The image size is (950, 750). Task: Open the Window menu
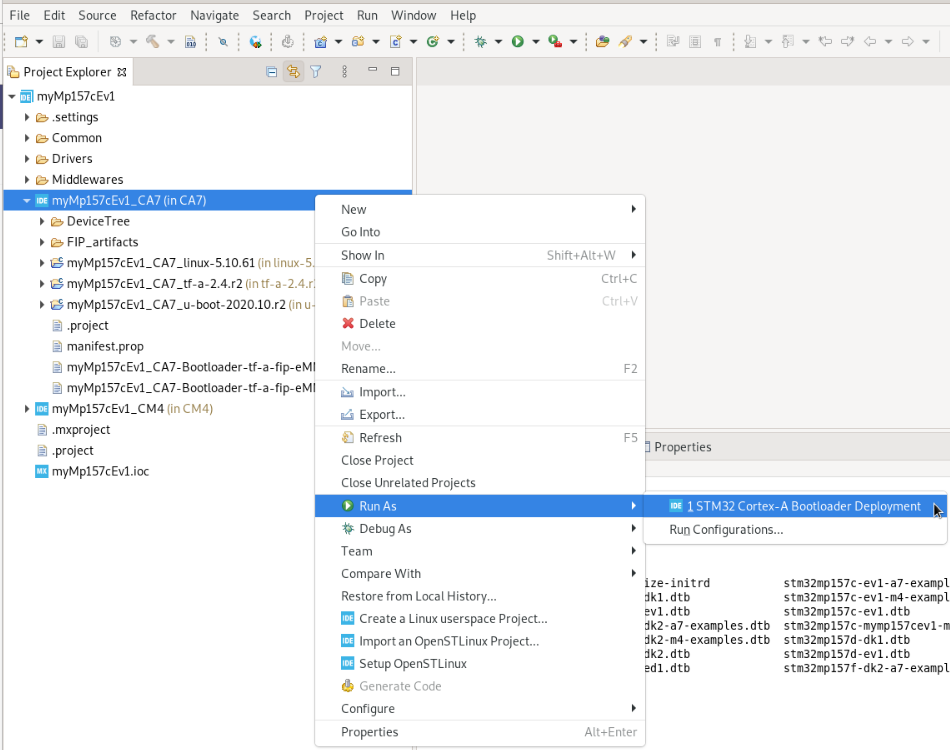(x=413, y=15)
